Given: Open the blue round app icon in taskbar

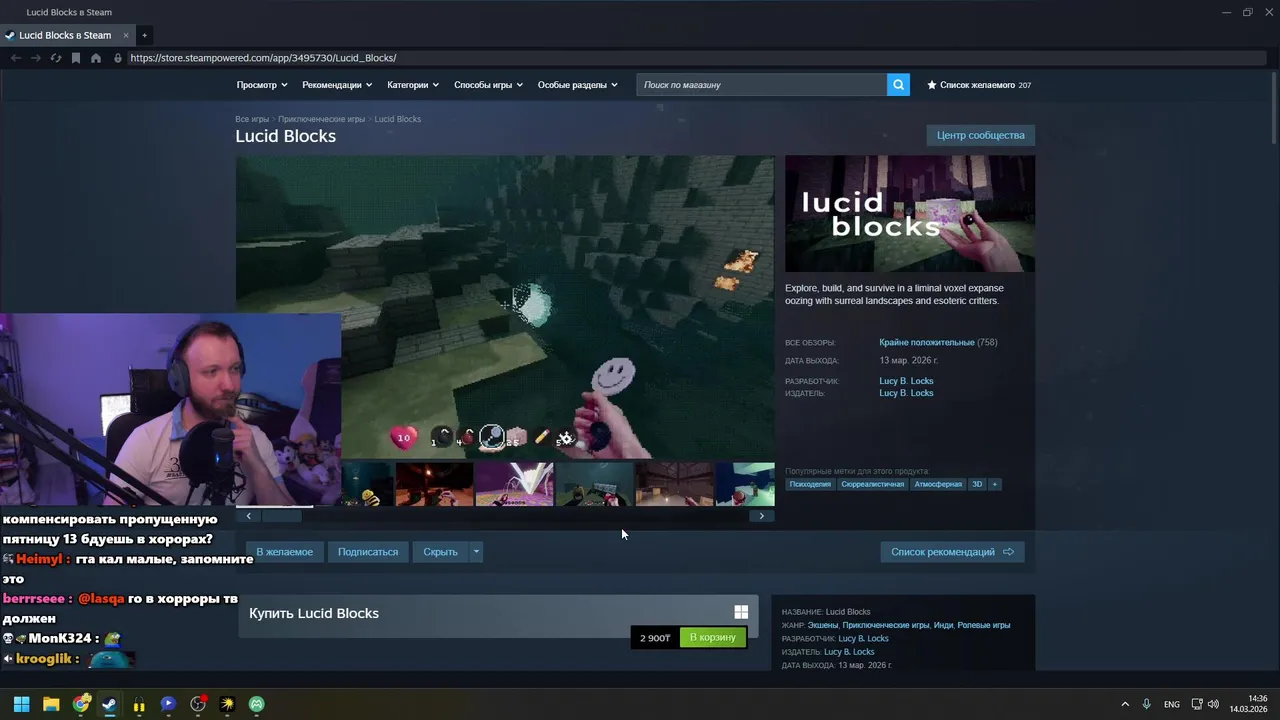Looking at the screenshot, I should click(168, 704).
